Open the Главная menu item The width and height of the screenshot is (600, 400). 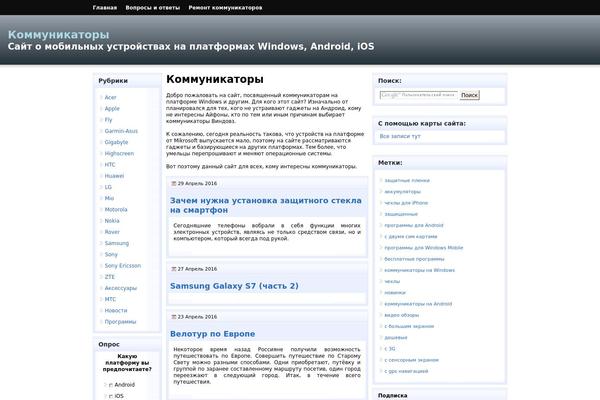[x=104, y=8]
